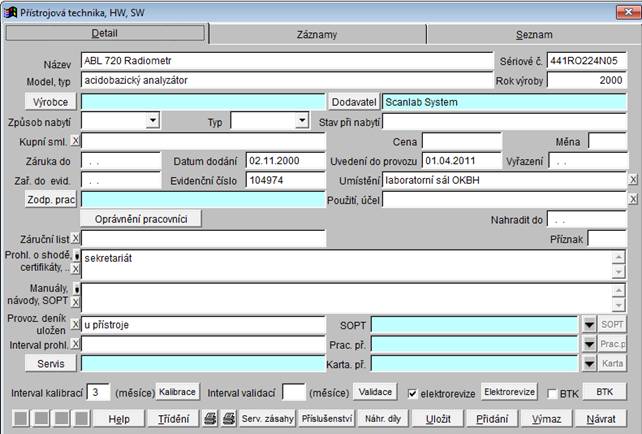This screenshot has height=434, width=642.
Task: Uncheck the elektrorevize checkbox
Action: 412,393
